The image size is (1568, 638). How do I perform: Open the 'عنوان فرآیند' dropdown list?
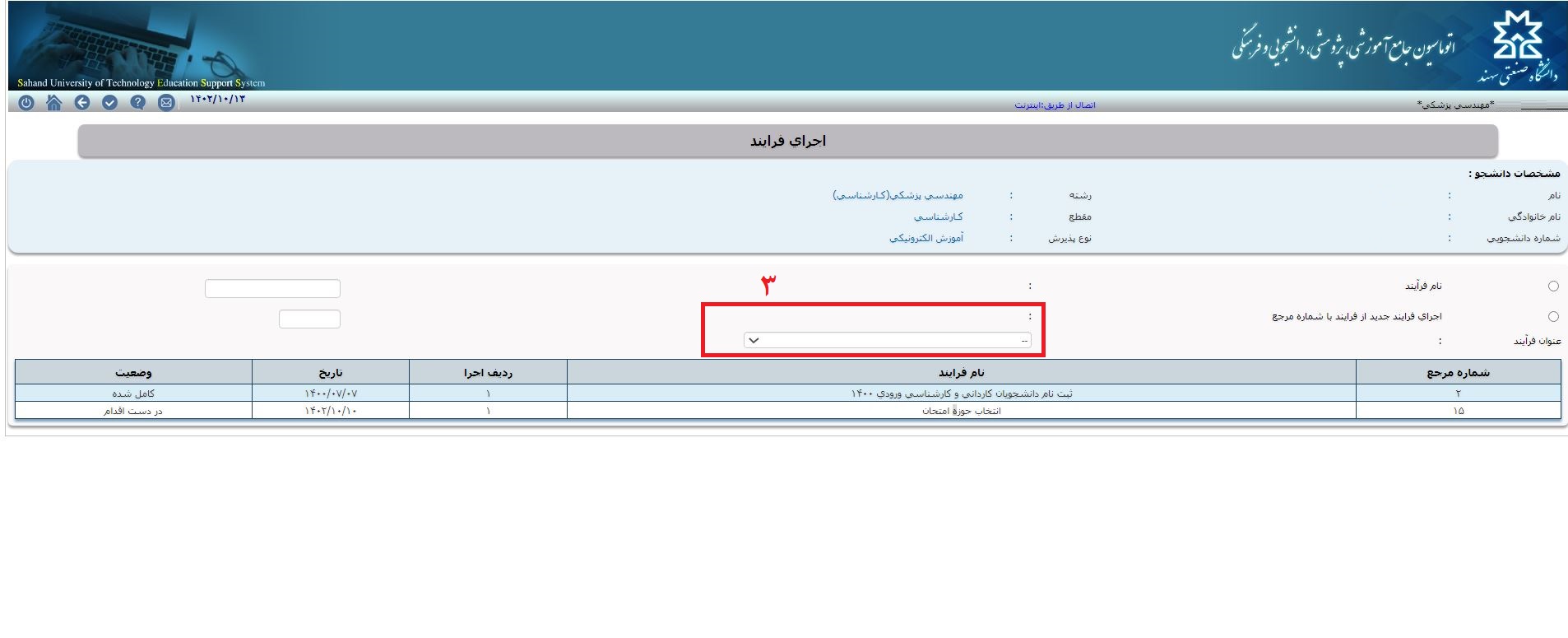pyautogui.click(x=887, y=341)
